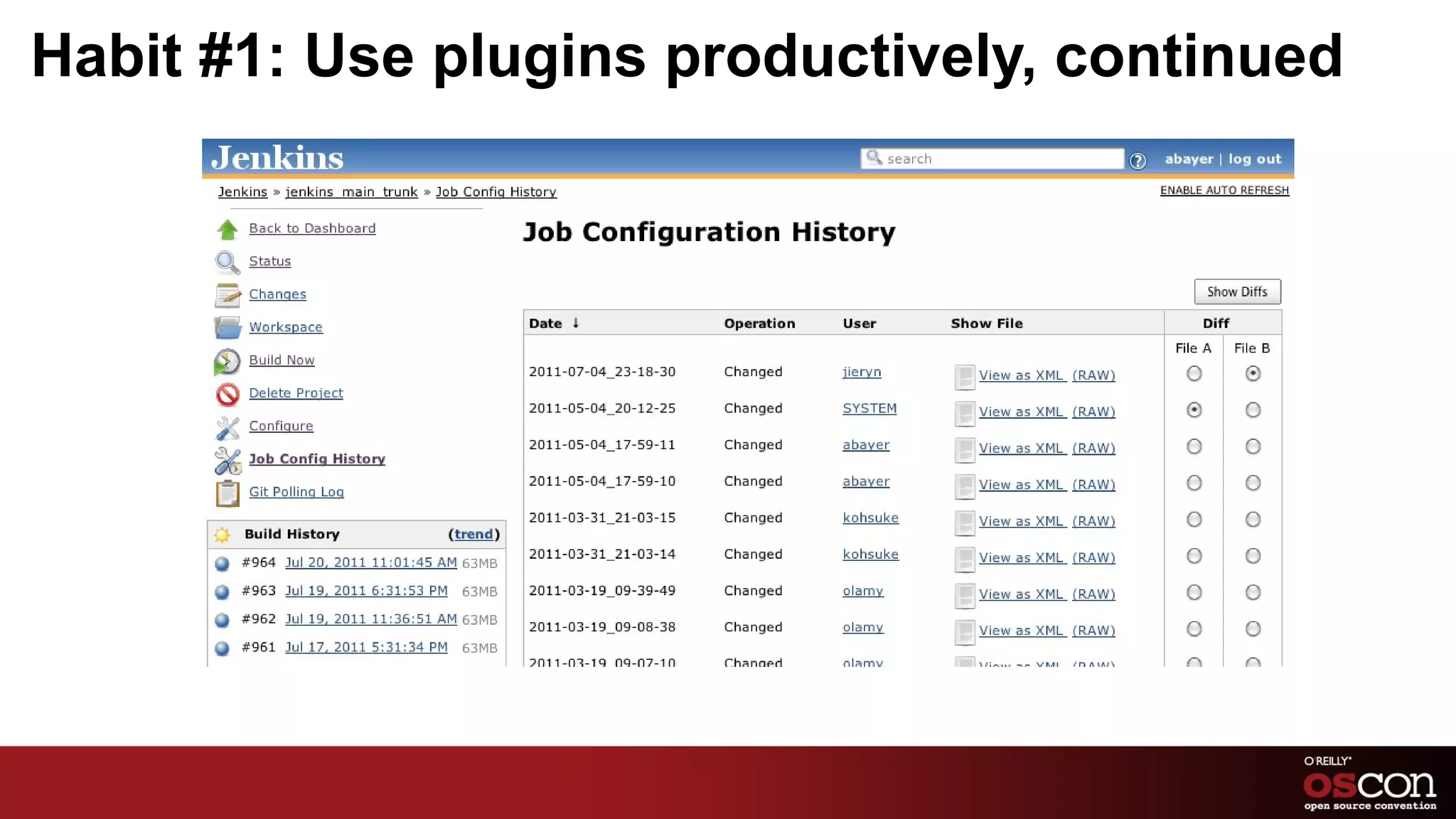
Task: Click file icon for 2011-07-04_23-18-30 row
Action: [x=965, y=377]
